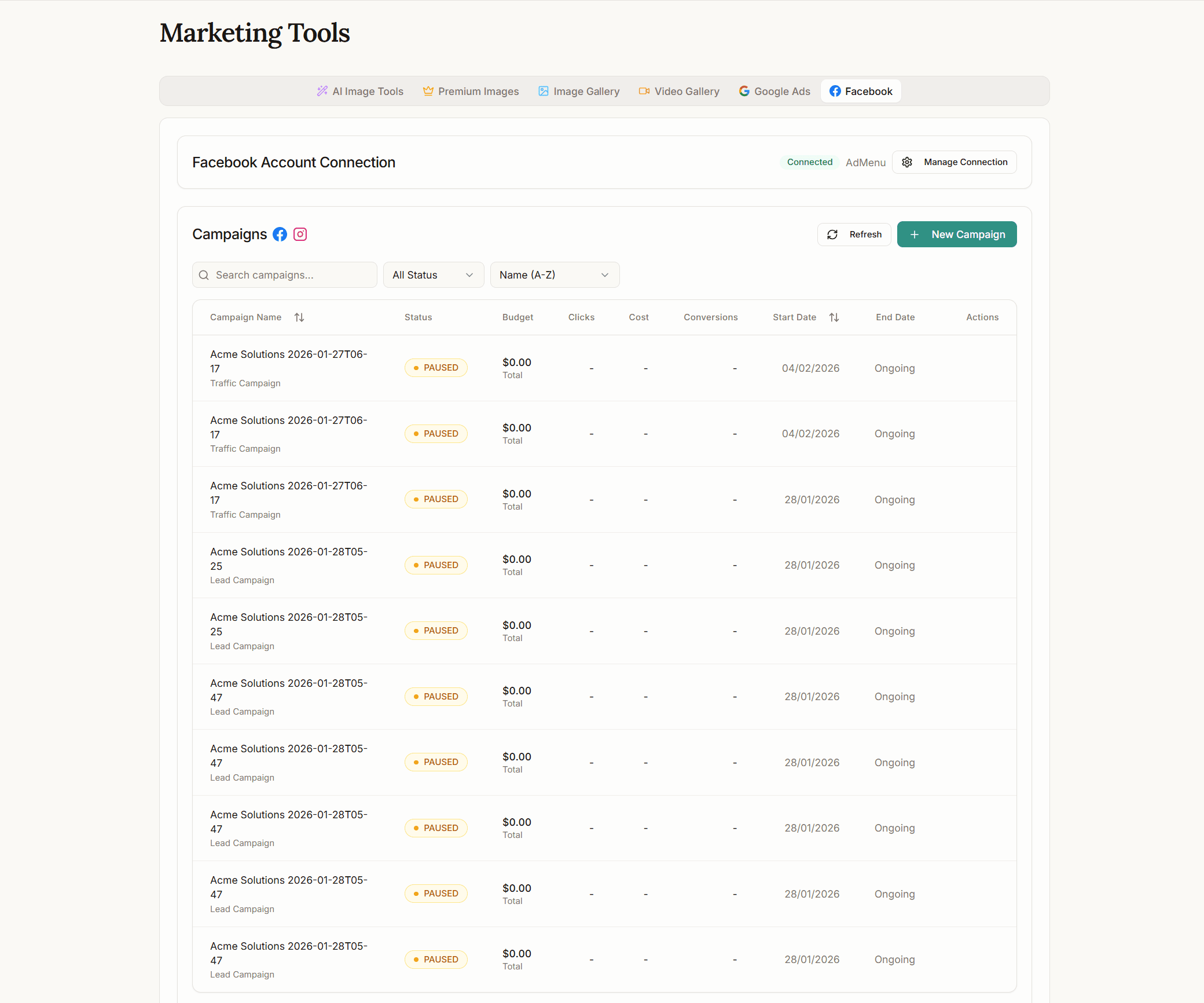Click the Google logo icon in the tabs
The width and height of the screenshot is (1204, 1003).
(x=744, y=91)
